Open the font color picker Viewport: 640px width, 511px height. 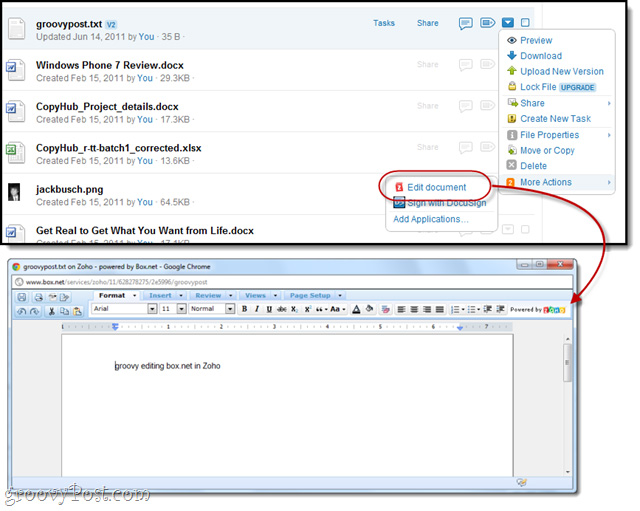356,309
